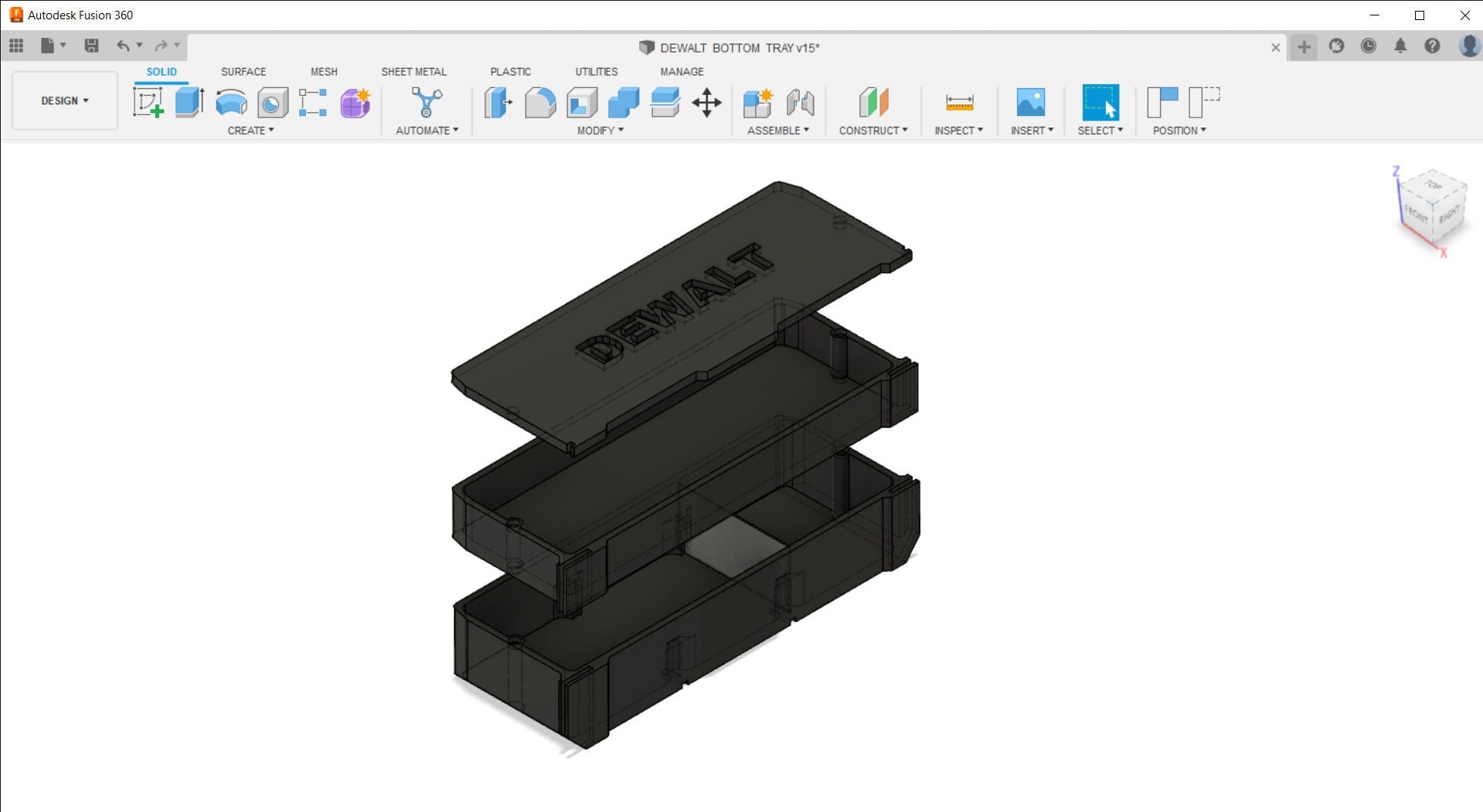Choose the Shell tool icon
The height and width of the screenshot is (812, 1483).
(582, 102)
